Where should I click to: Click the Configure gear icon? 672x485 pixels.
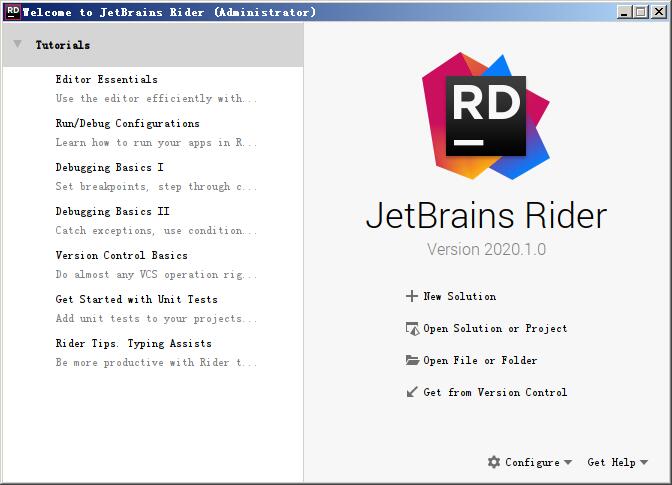coord(494,462)
